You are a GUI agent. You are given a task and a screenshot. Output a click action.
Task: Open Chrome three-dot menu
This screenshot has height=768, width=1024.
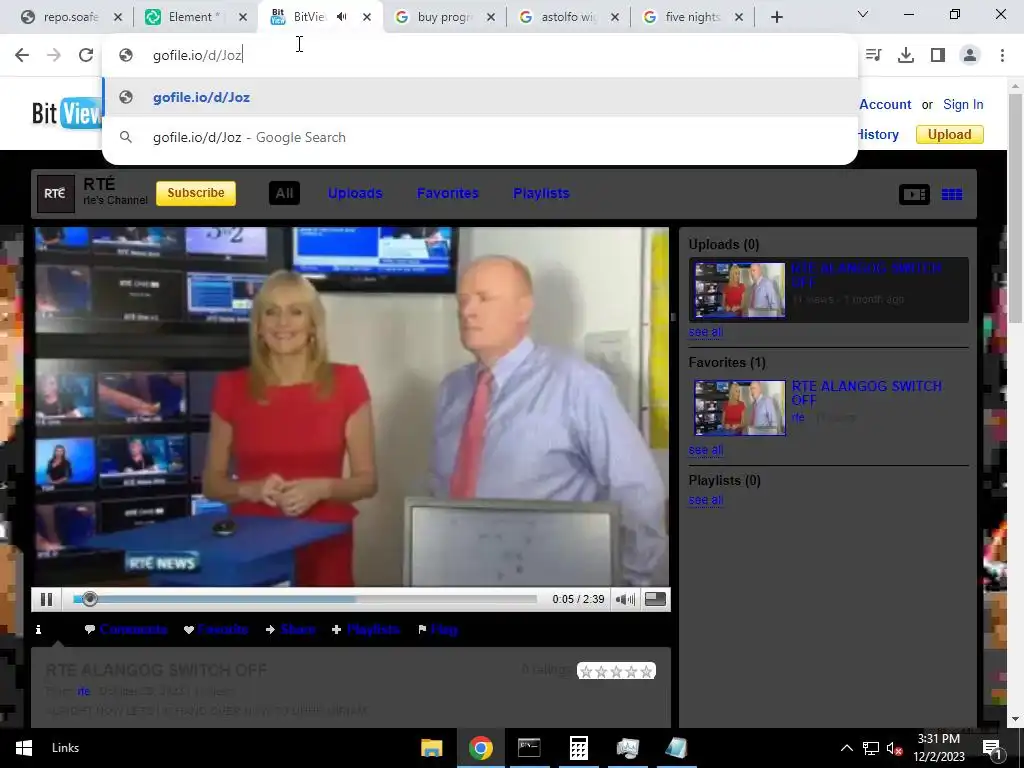[x=1002, y=55]
